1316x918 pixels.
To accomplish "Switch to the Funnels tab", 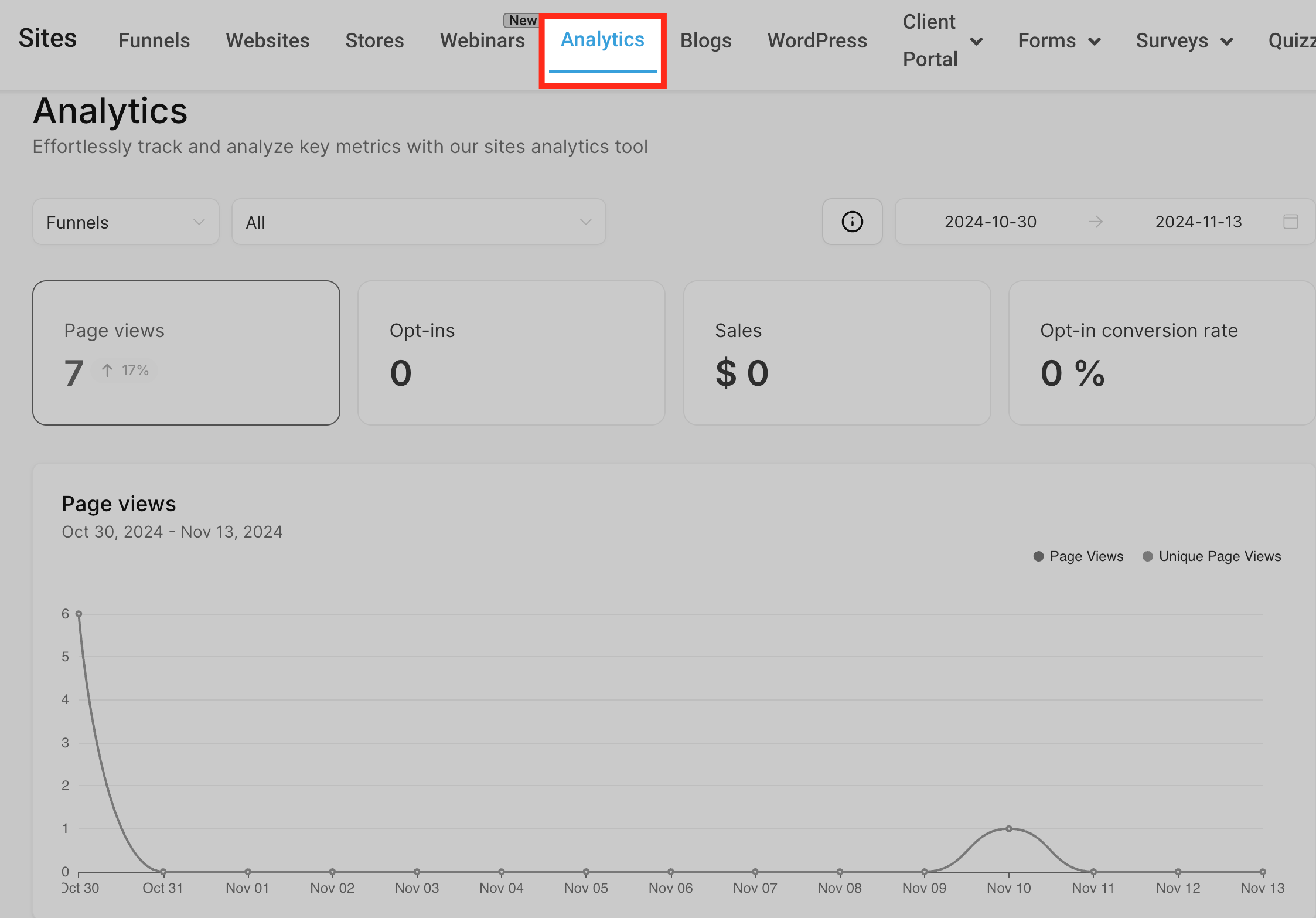I will pyautogui.click(x=154, y=40).
